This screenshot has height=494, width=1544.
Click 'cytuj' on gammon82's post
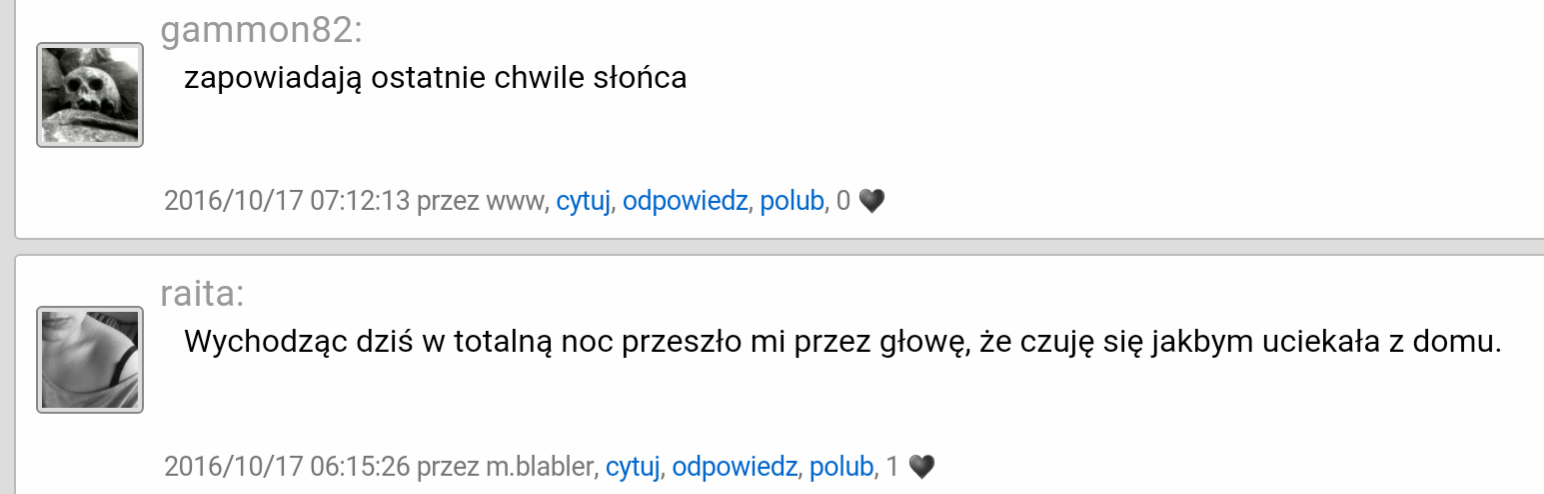click(583, 202)
